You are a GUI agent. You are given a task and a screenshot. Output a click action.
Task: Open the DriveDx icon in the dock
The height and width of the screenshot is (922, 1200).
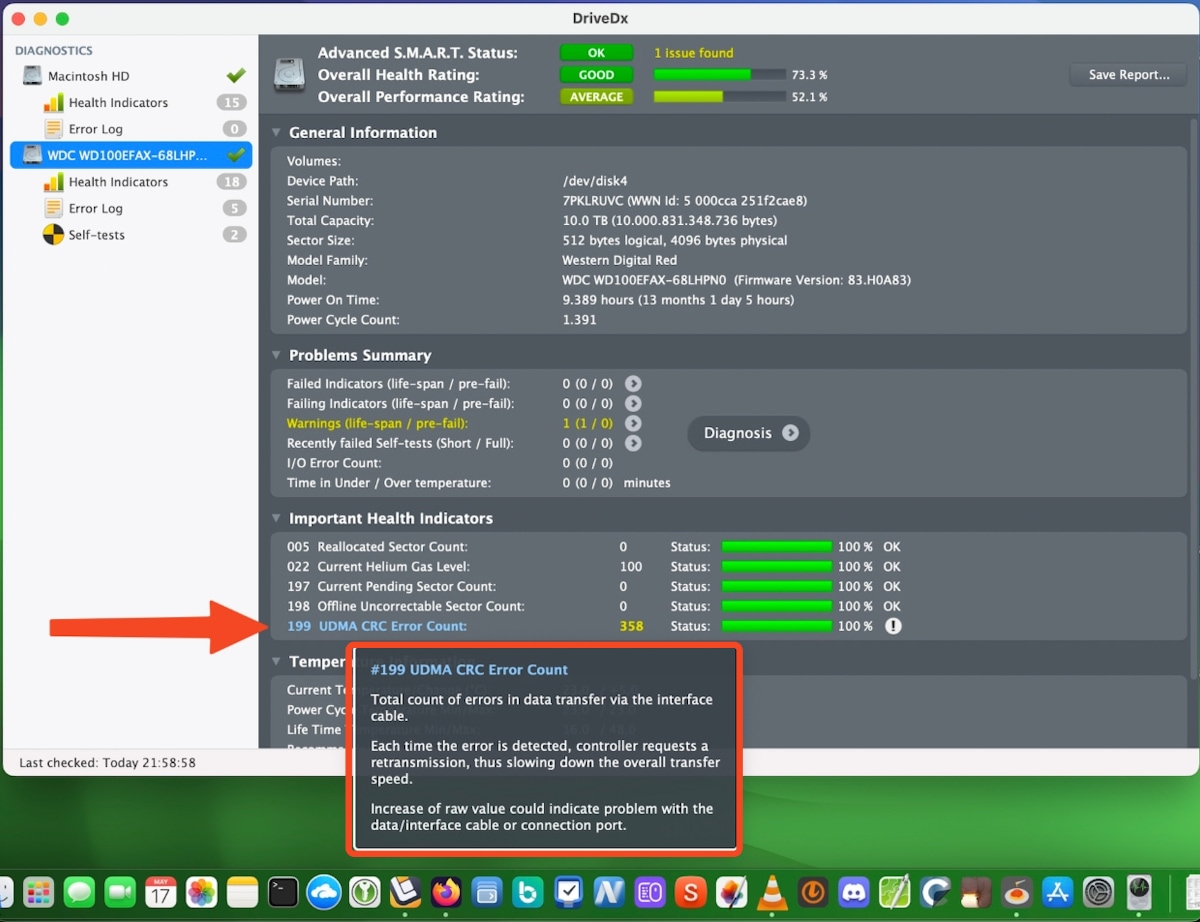[1139, 891]
